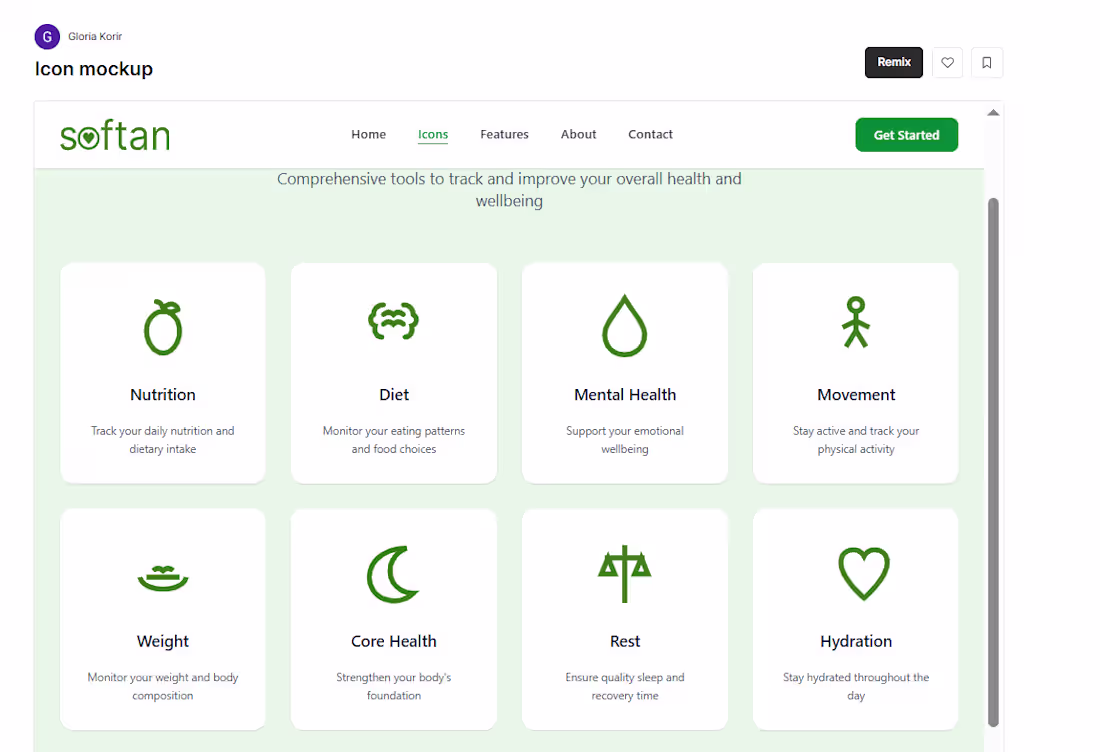Click the Weight card title
1100x752 pixels.
coord(163,641)
